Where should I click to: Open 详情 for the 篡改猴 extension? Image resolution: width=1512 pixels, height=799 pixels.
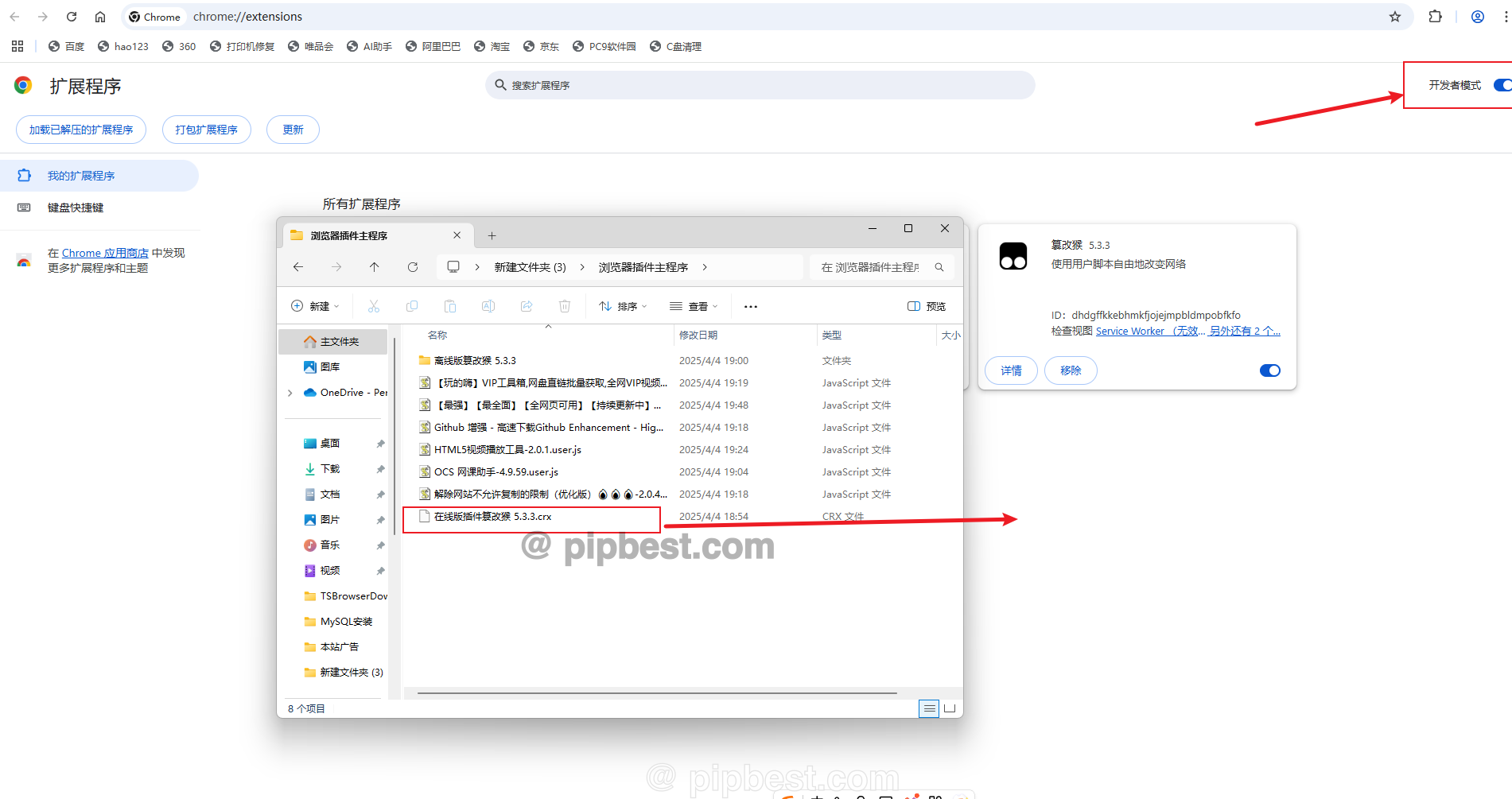click(1011, 370)
